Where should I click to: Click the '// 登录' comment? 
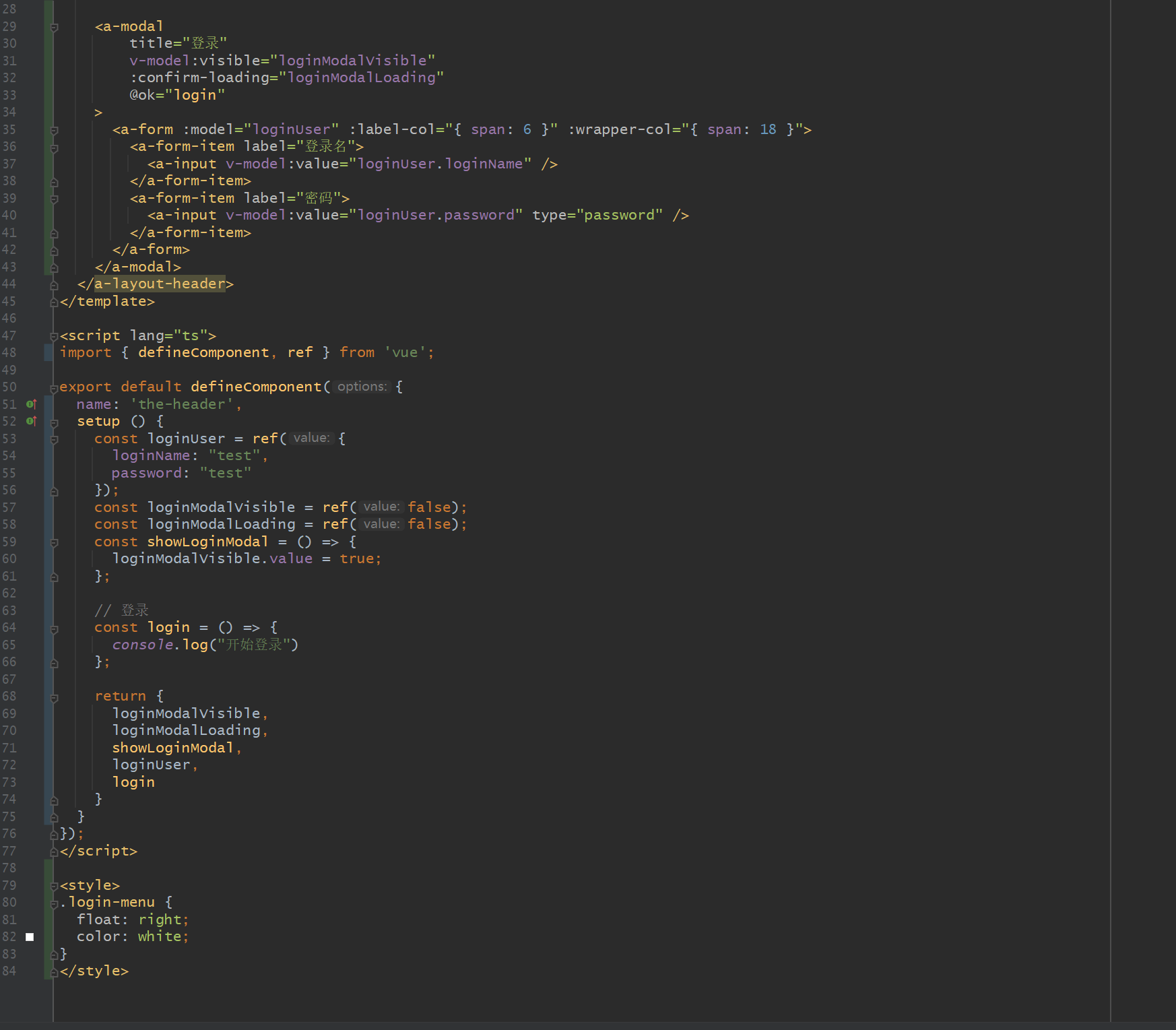[121, 610]
